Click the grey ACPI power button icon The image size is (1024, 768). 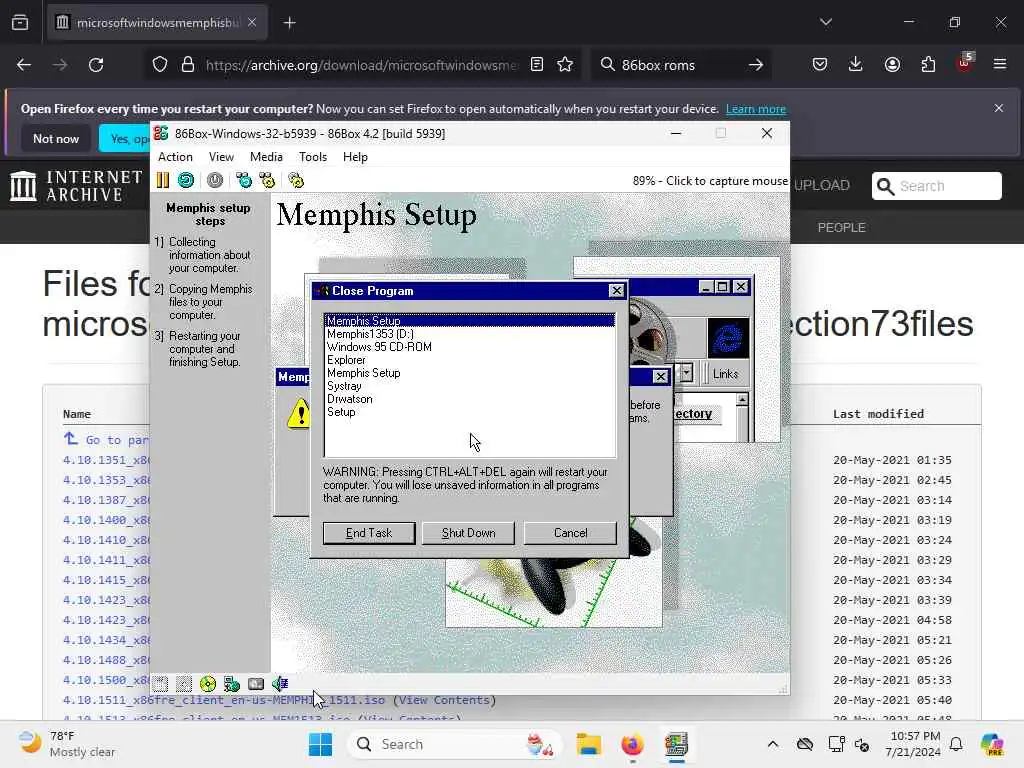(215, 180)
